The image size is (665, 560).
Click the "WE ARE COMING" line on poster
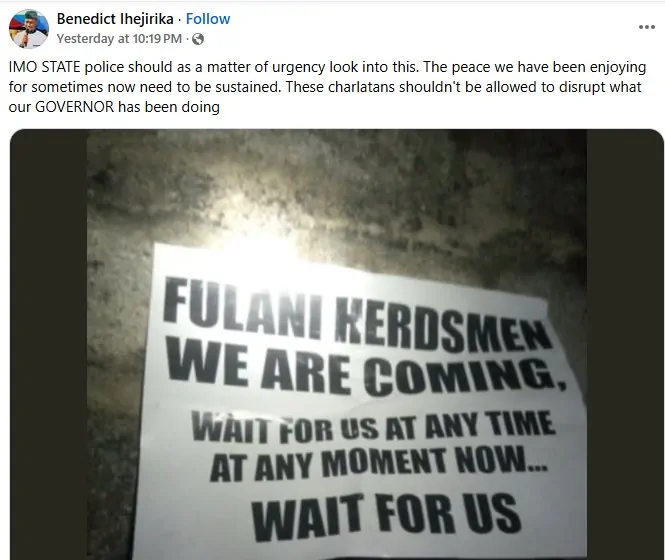pos(366,370)
